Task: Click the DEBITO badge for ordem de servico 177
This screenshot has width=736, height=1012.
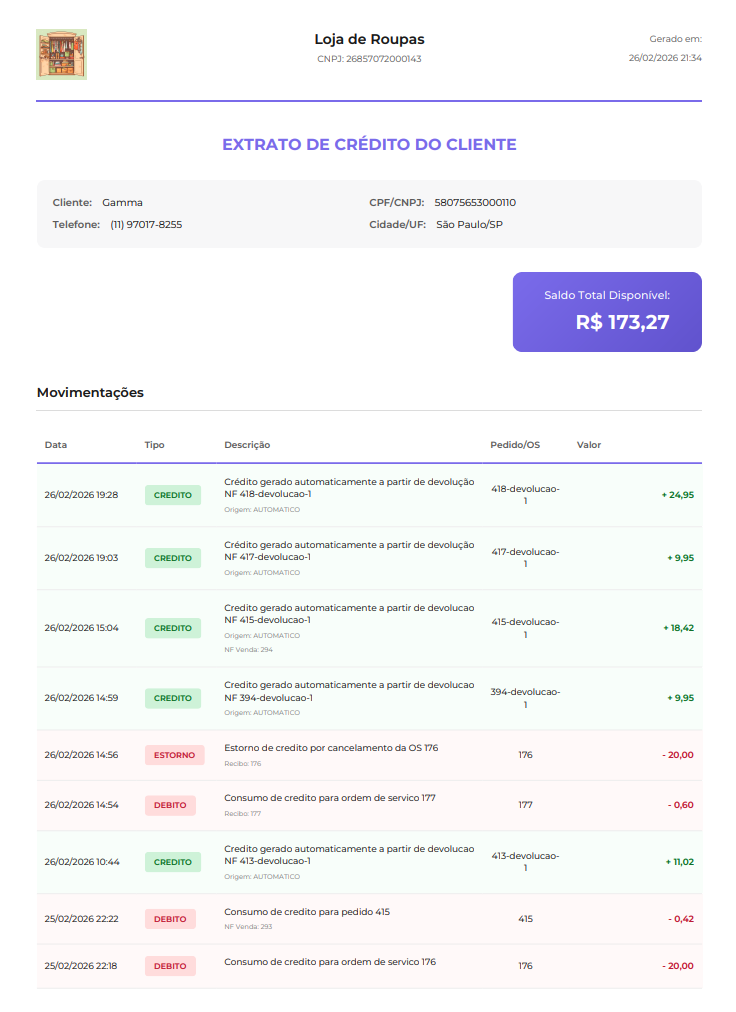Action: click(170, 805)
